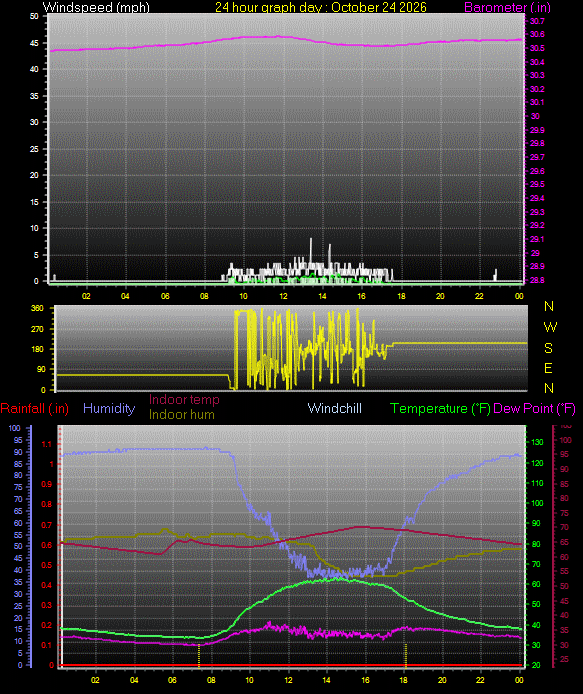The height and width of the screenshot is (694, 583).
Task: Click the '110' value on the green temperature axis
Action: click(537, 483)
